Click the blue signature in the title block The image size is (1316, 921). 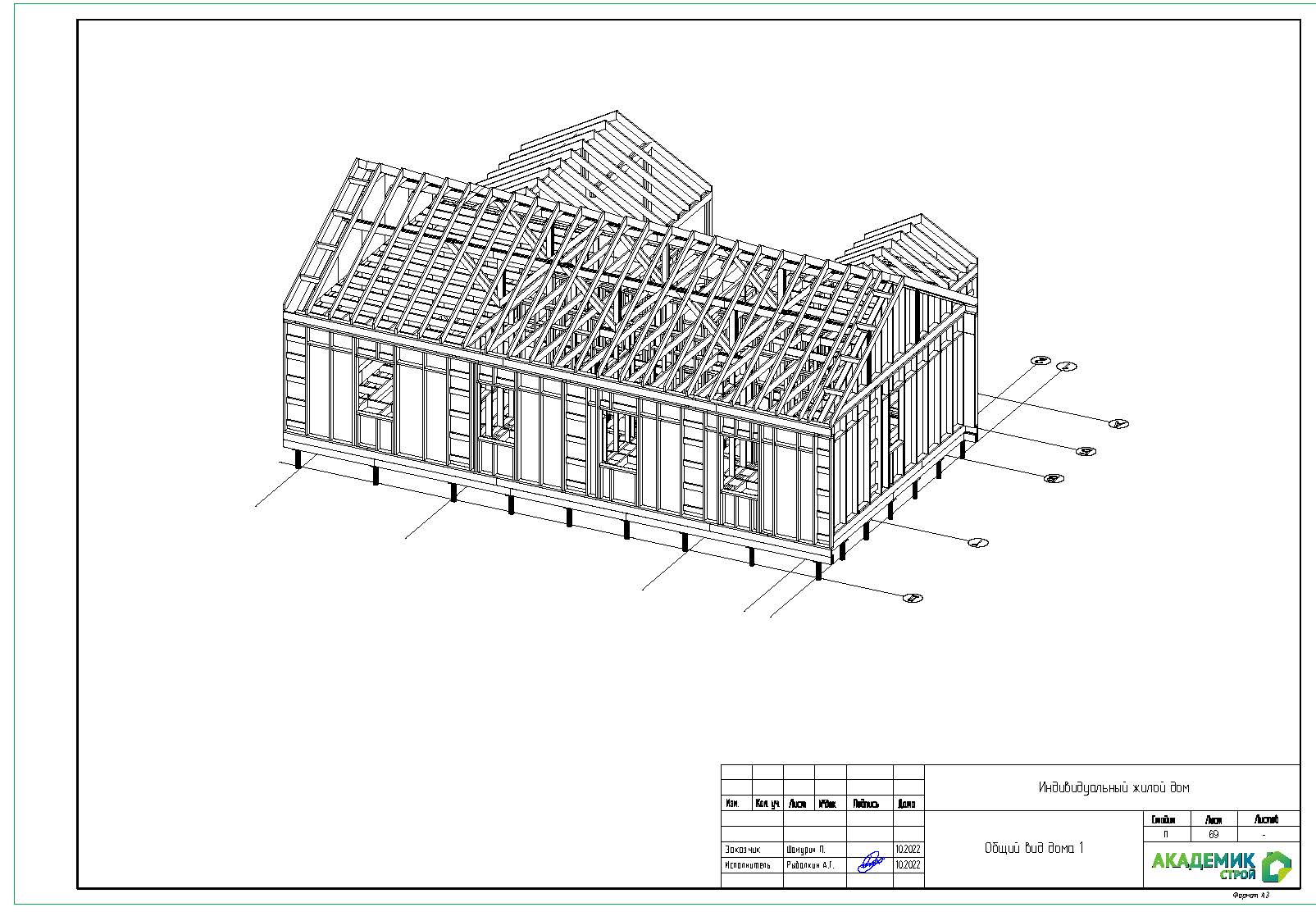pos(869,863)
